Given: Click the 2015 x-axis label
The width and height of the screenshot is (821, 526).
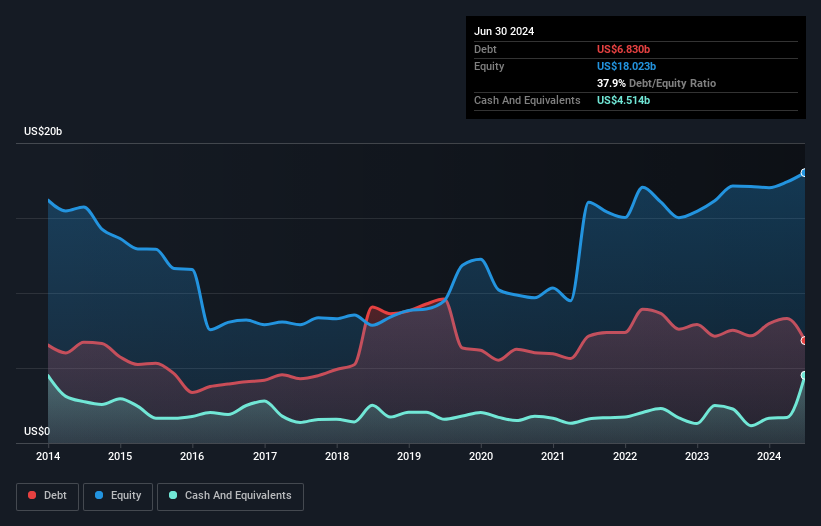Looking at the screenshot, I should pyautogui.click(x=120, y=456).
